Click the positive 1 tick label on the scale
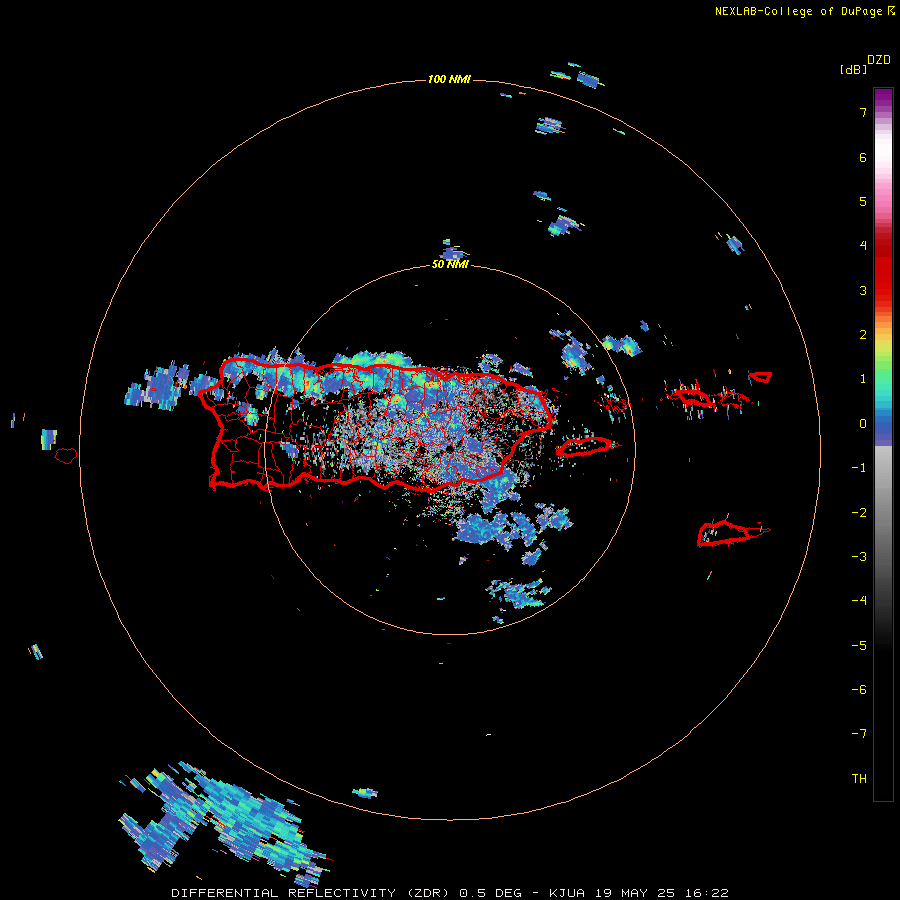 coord(863,379)
